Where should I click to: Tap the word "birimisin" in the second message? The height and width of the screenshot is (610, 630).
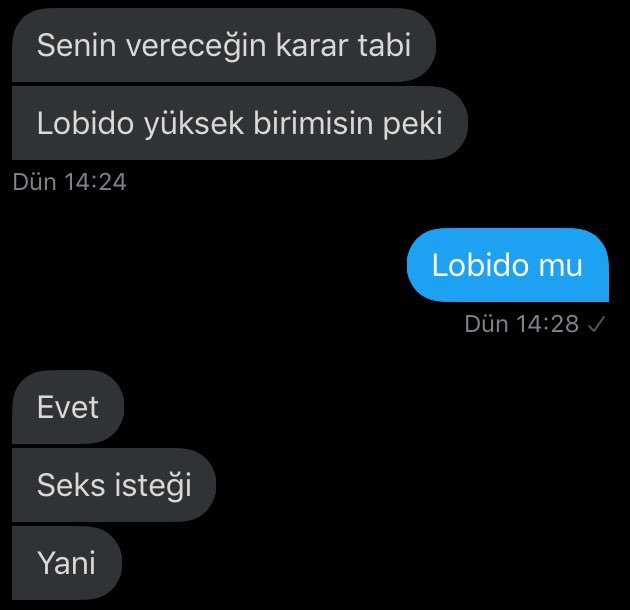[313, 123]
